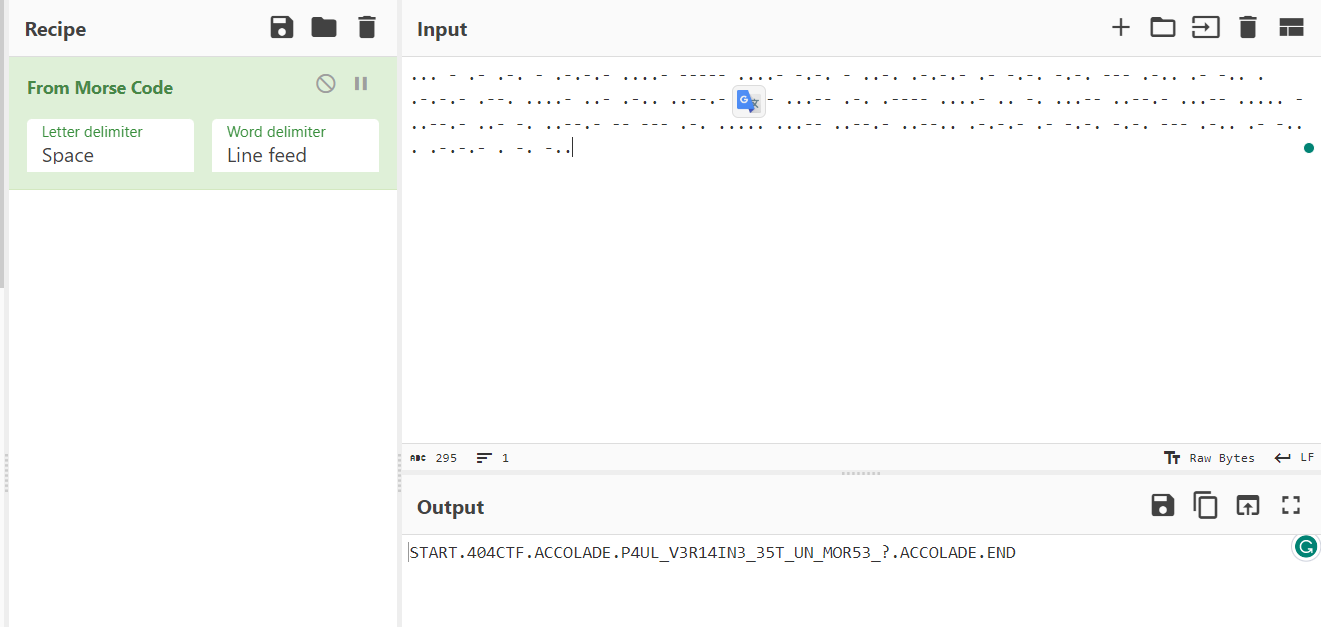Image resolution: width=1321 pixels, height=627 pixels.
Task: Save the recipe
Action: tap(282, 28)
